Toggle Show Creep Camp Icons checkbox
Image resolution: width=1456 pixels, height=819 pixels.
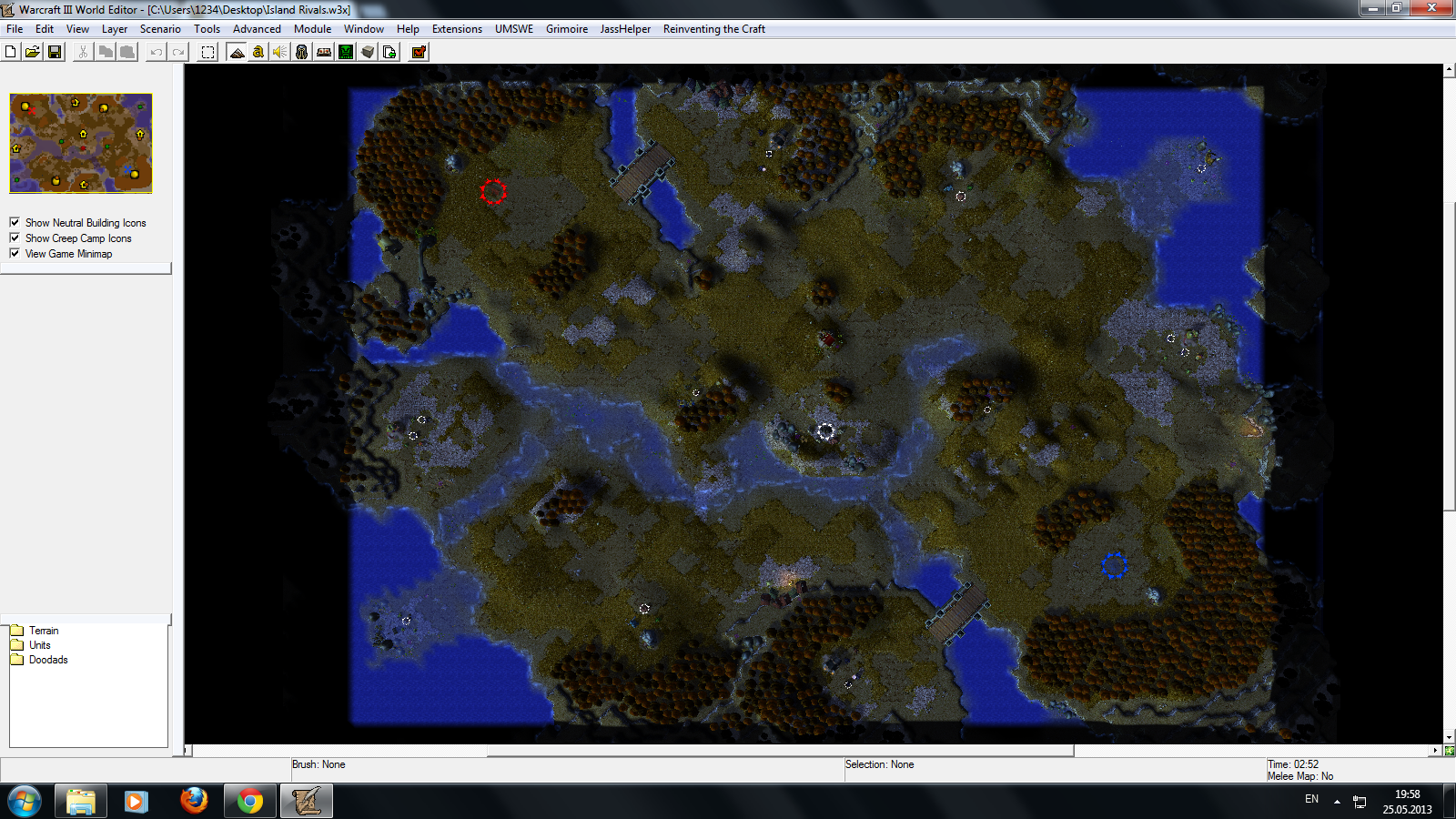(x=15, y=238)
